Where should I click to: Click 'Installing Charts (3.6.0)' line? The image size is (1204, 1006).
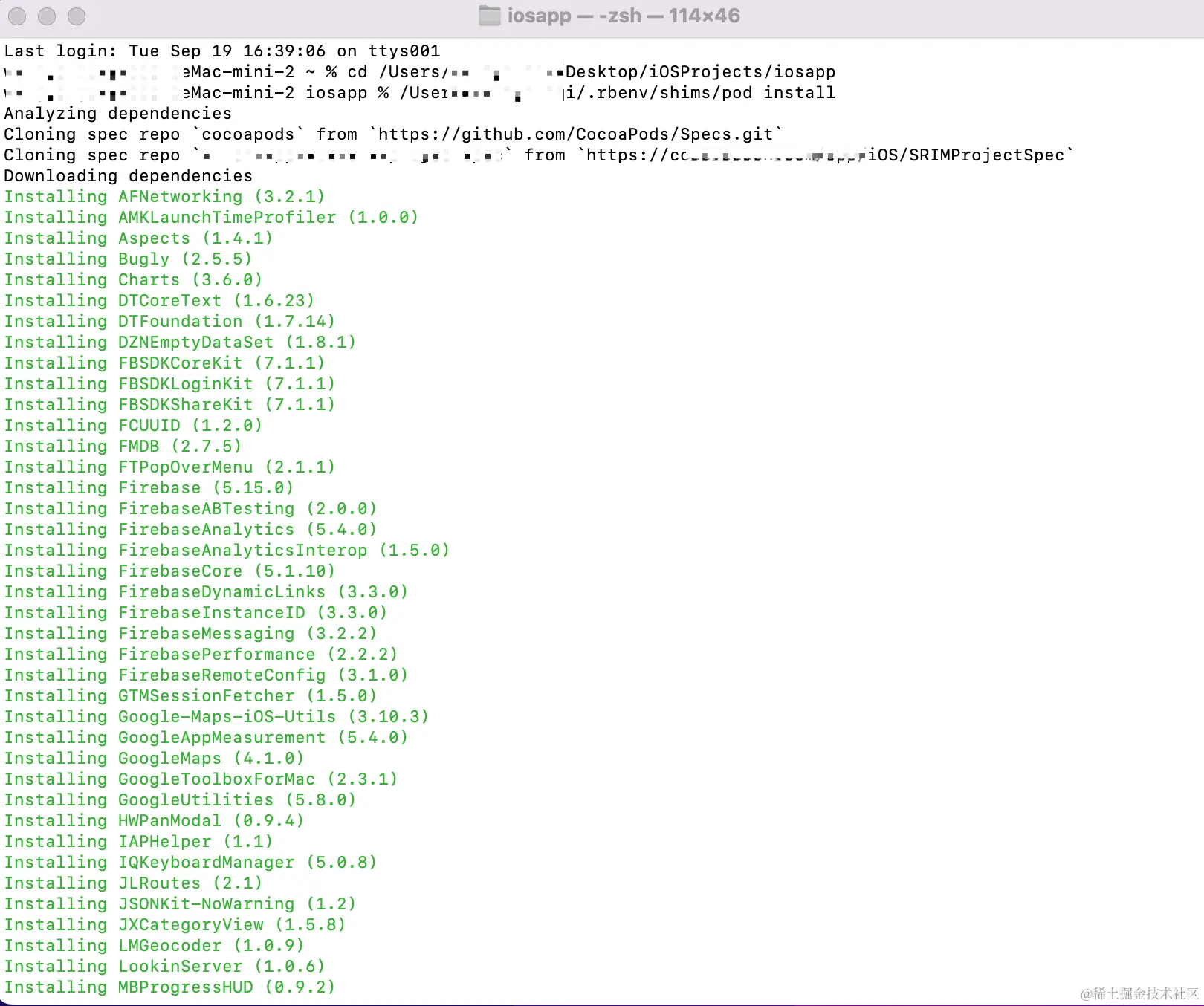[x=134, y=280]
